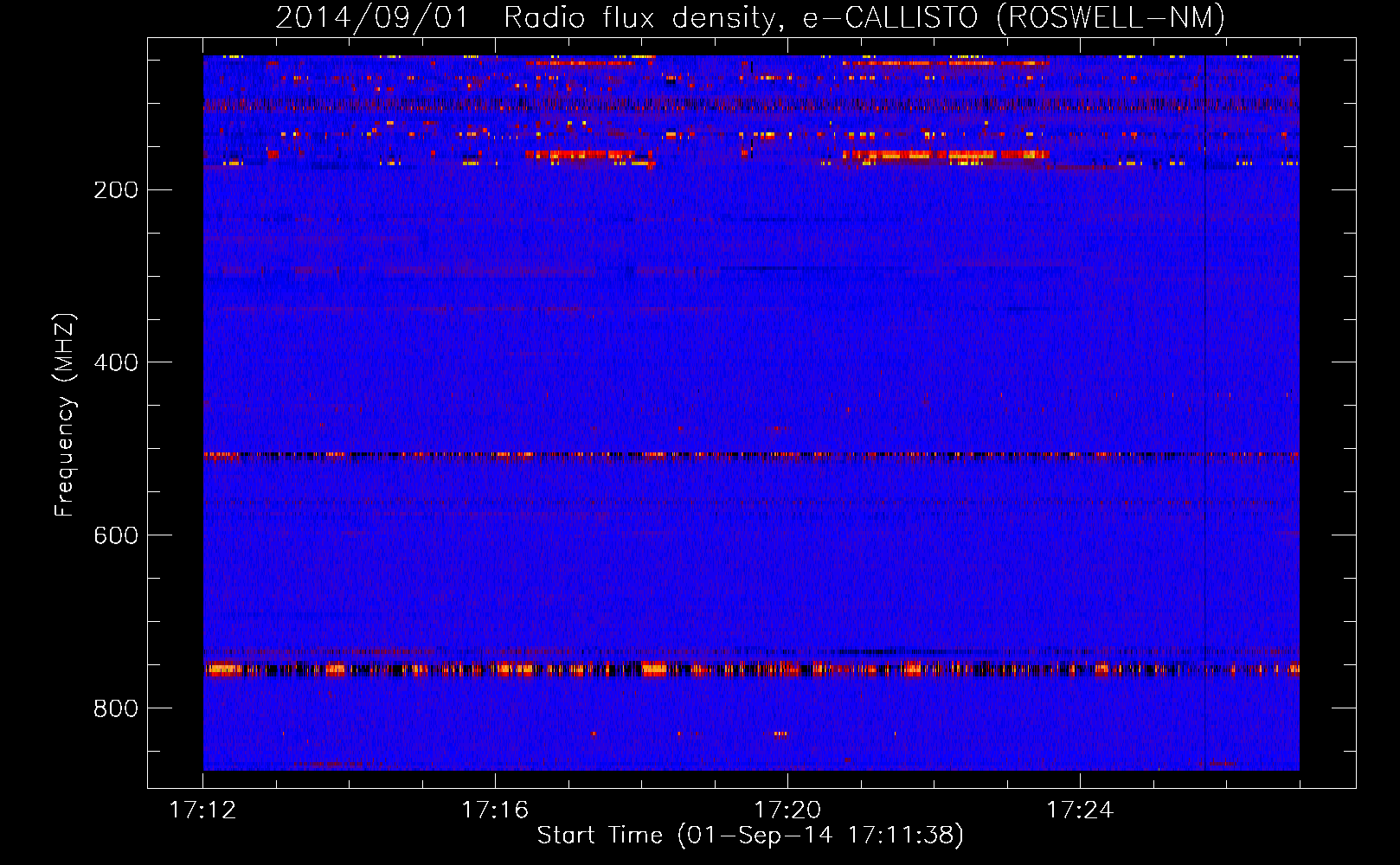
Task: Click the 200 frequency tick label
Action: click(x=116, y=189)
